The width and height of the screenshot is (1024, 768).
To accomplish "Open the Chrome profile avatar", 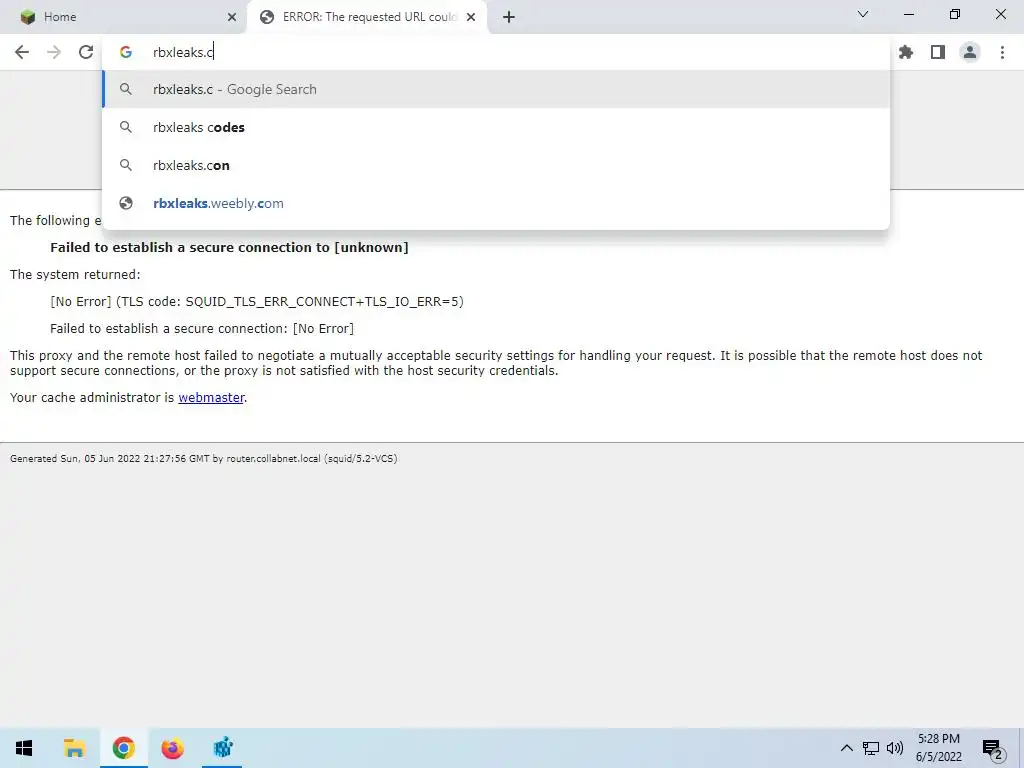I will pos(970,52).
